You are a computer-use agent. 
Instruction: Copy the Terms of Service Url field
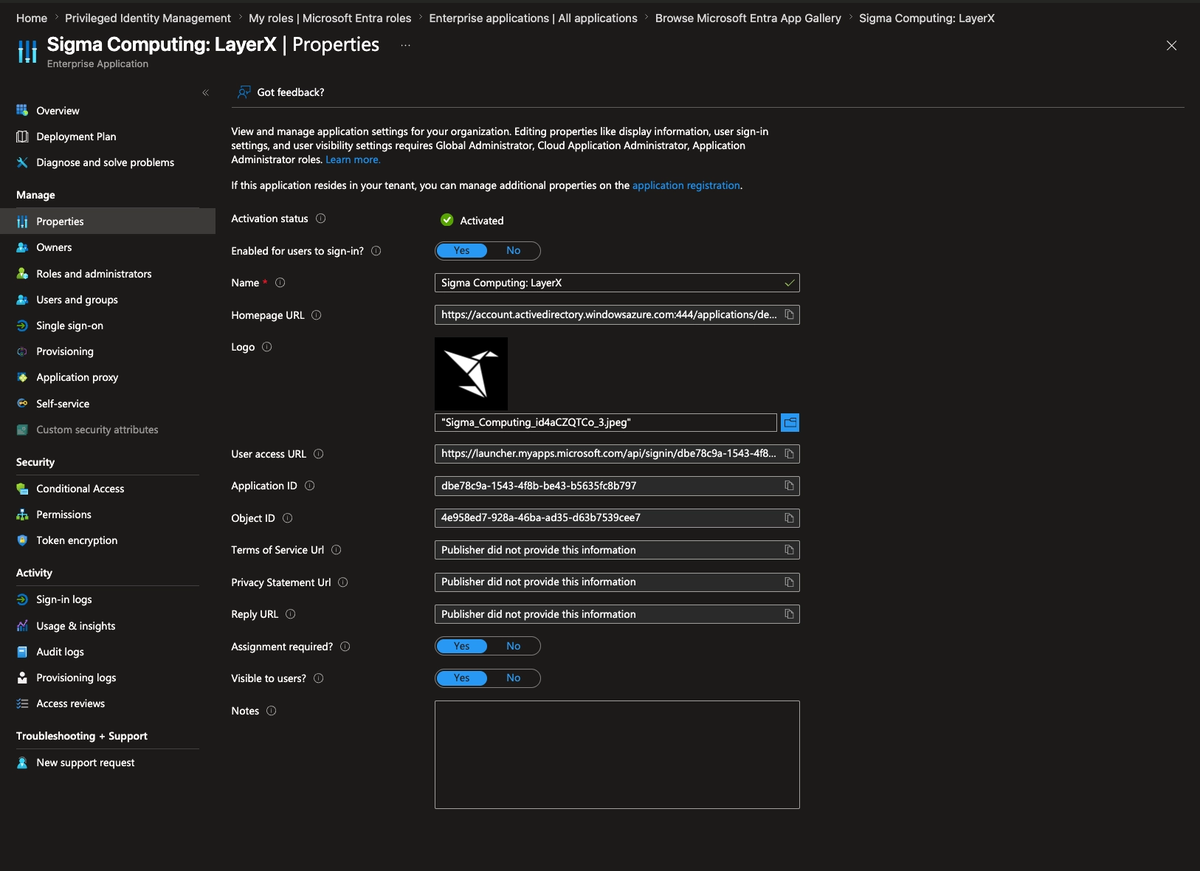click(x=789, y=550)
